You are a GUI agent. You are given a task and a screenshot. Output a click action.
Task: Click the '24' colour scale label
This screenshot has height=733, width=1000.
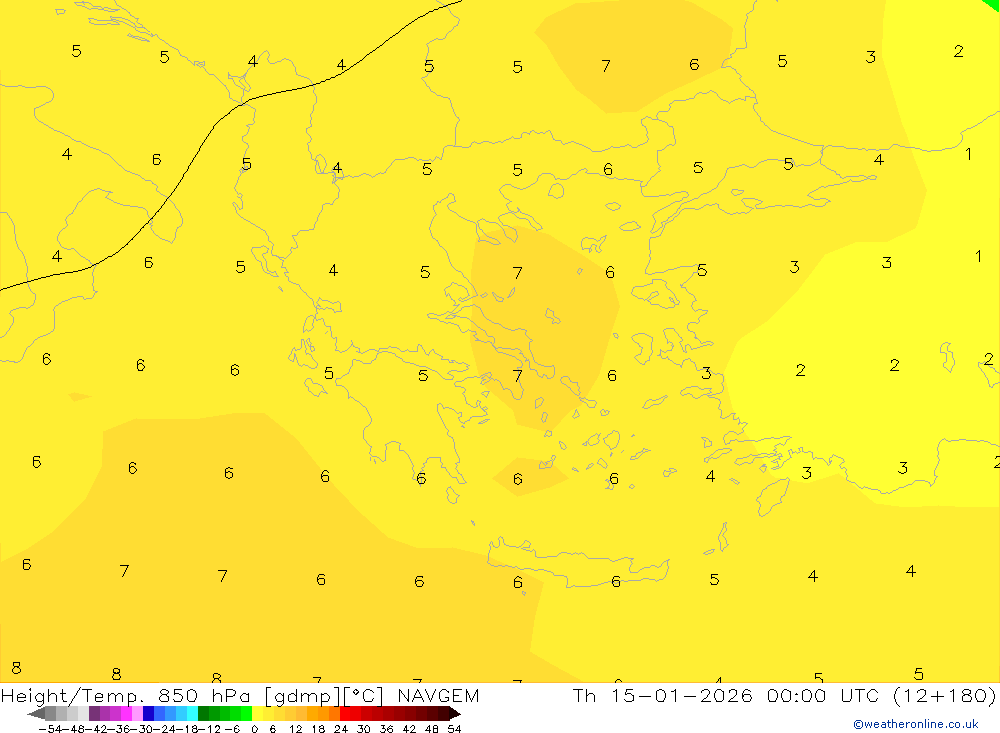[341, 729]
